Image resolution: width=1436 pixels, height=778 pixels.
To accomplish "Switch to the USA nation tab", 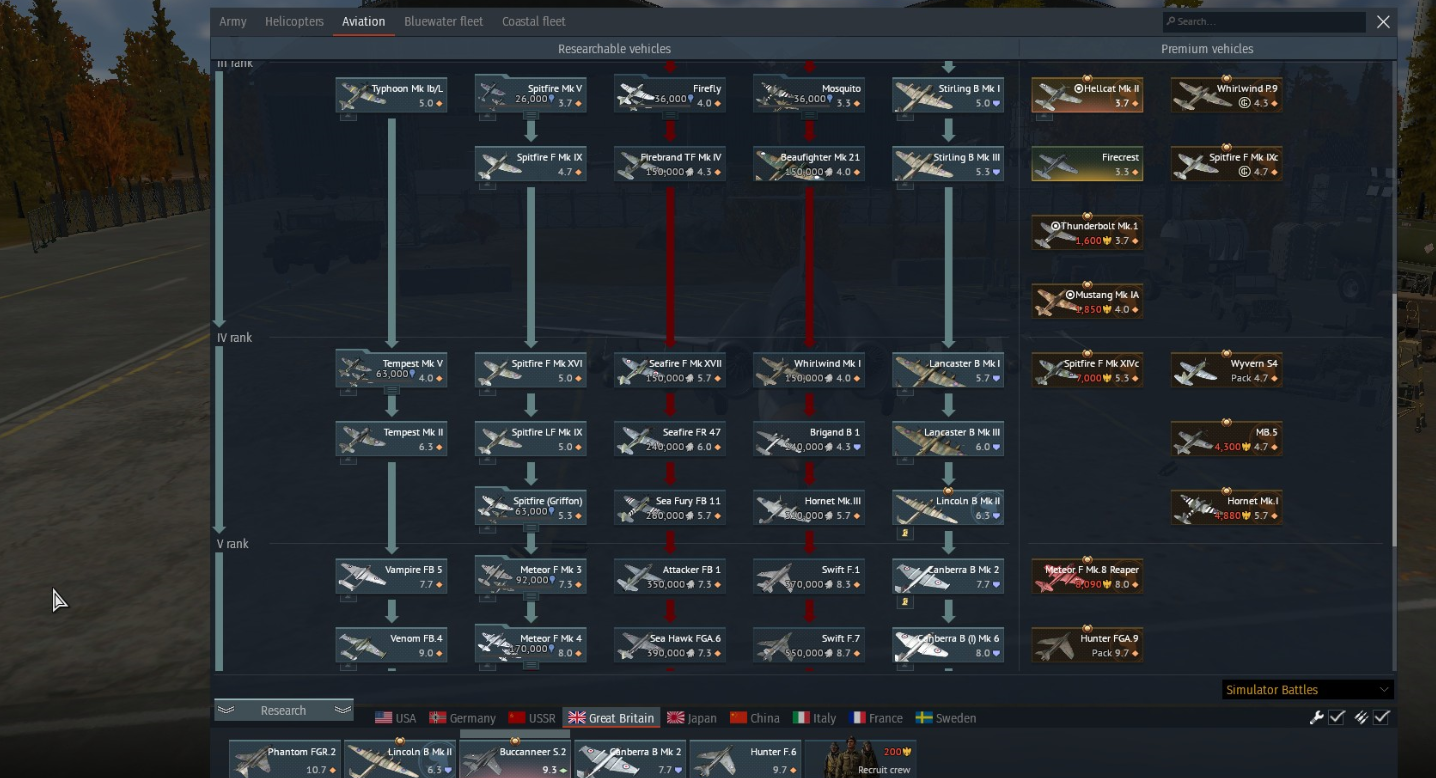I will [395, 718].
